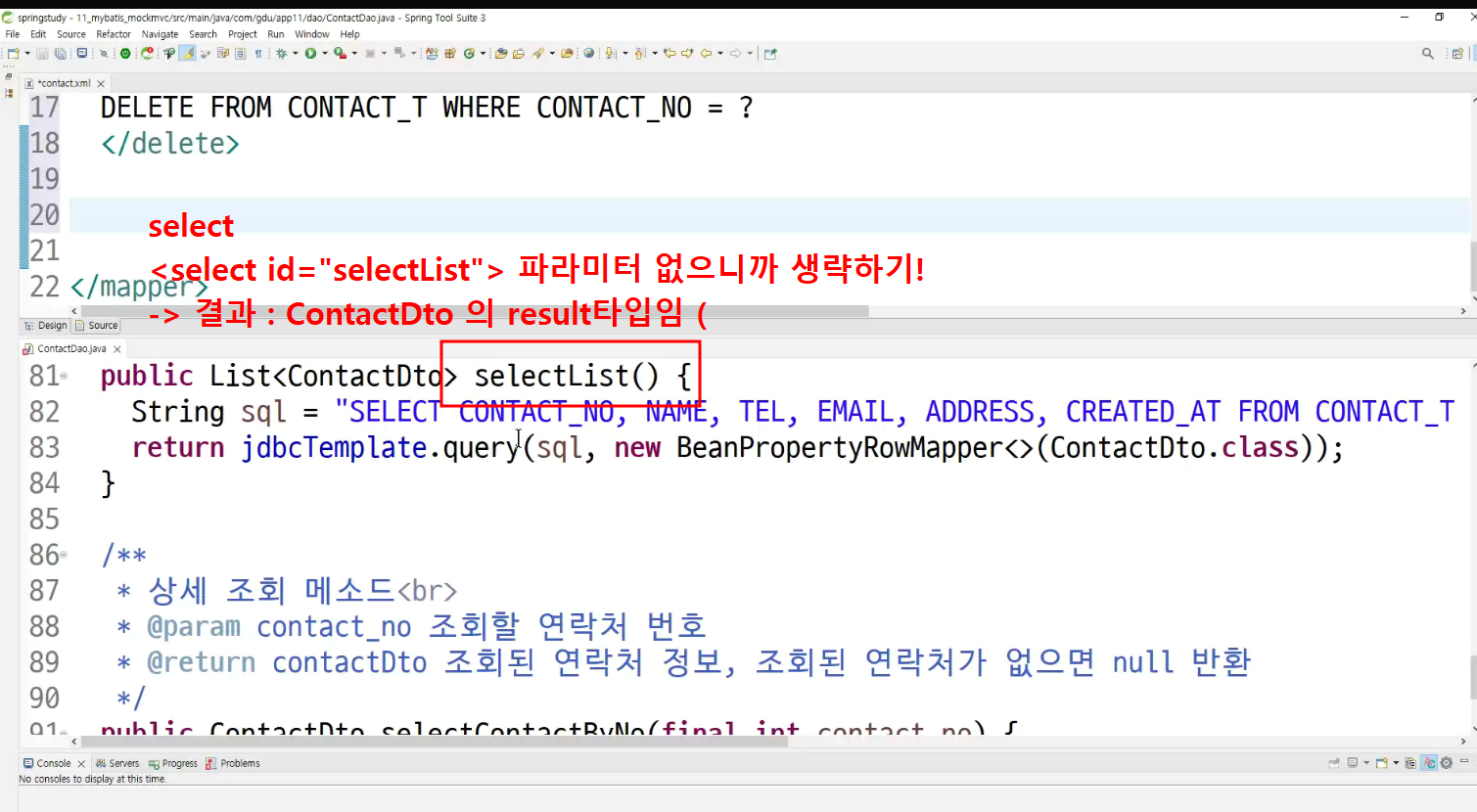
Task: Toggle Block Selection Mode icon
Action: pos(240,54)
